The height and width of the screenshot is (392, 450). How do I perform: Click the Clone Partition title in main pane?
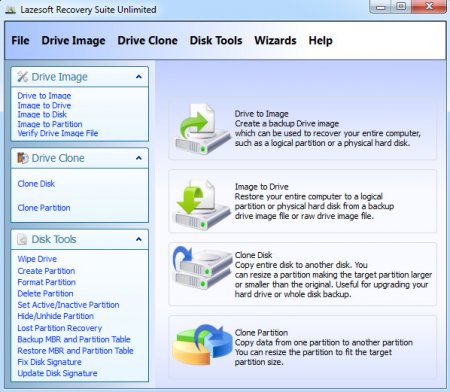pos(261,333)
